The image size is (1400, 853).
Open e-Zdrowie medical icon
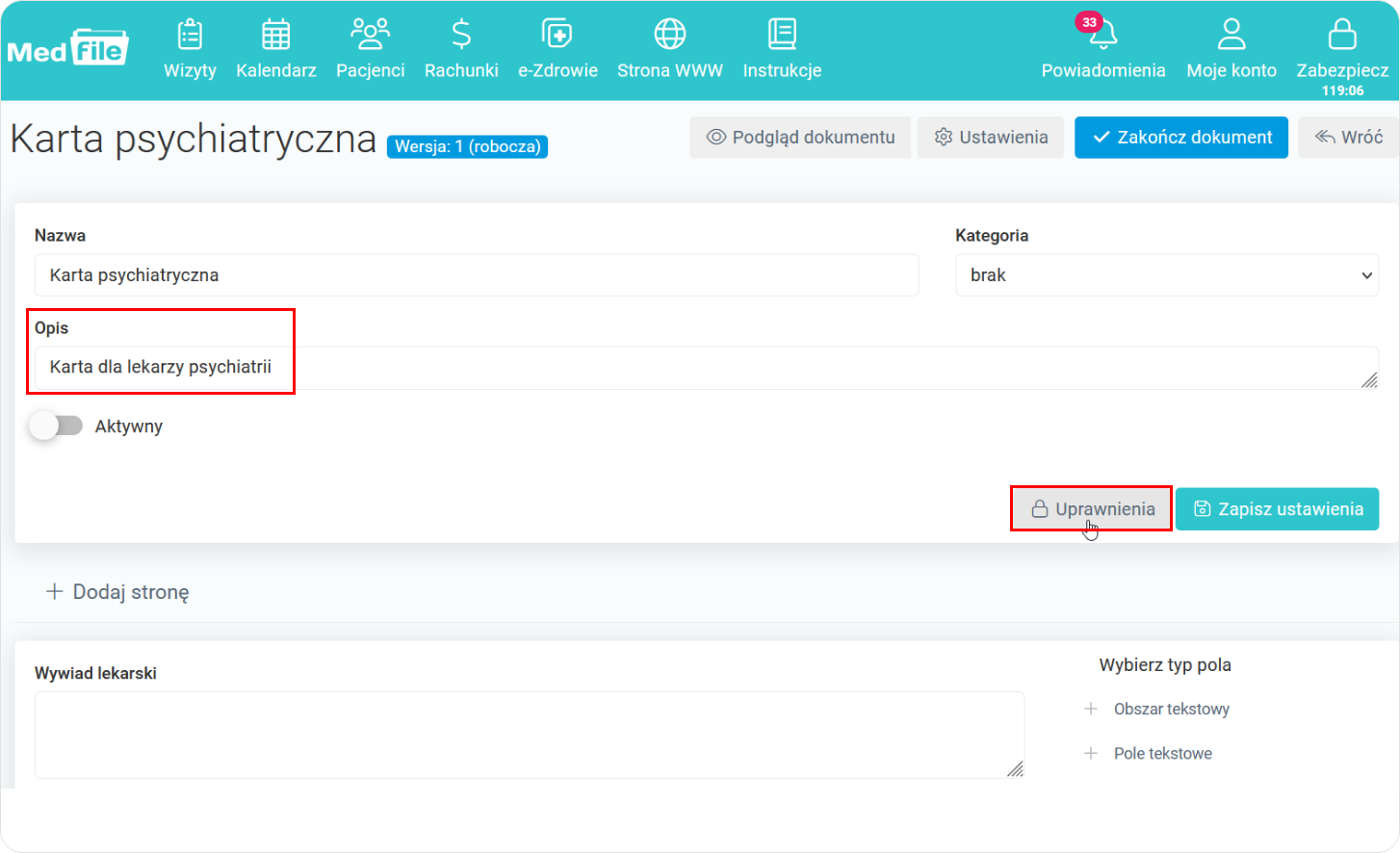[x=557, y=35]
